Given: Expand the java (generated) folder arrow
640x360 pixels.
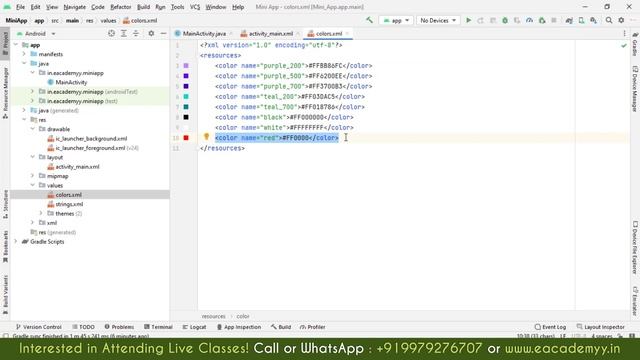Looking at the screenshot, I should [24, 110].
